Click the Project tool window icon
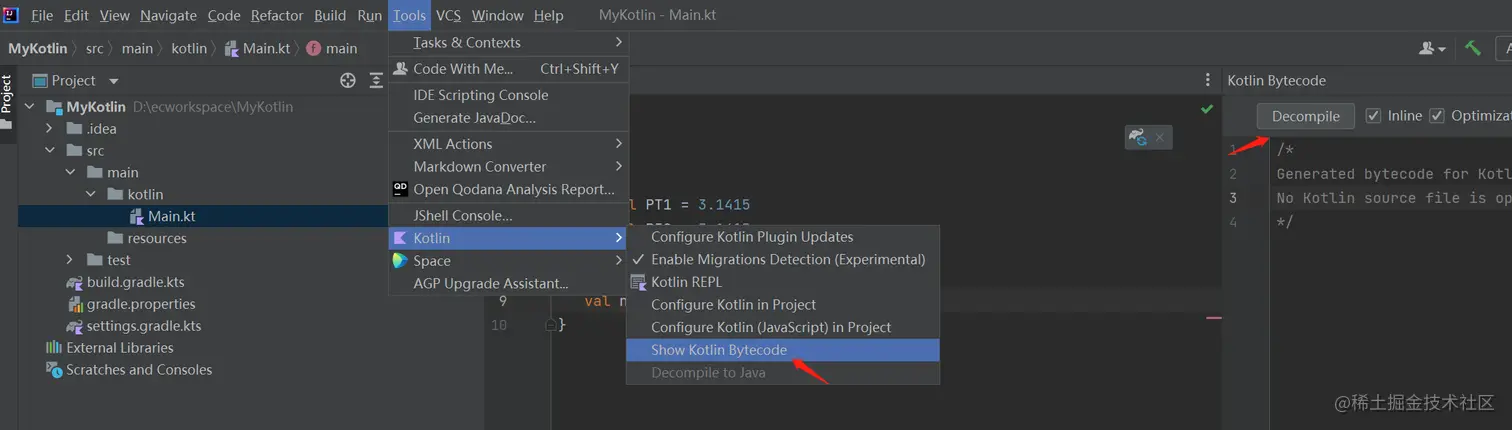The image size is (1512, 430). 41,81
